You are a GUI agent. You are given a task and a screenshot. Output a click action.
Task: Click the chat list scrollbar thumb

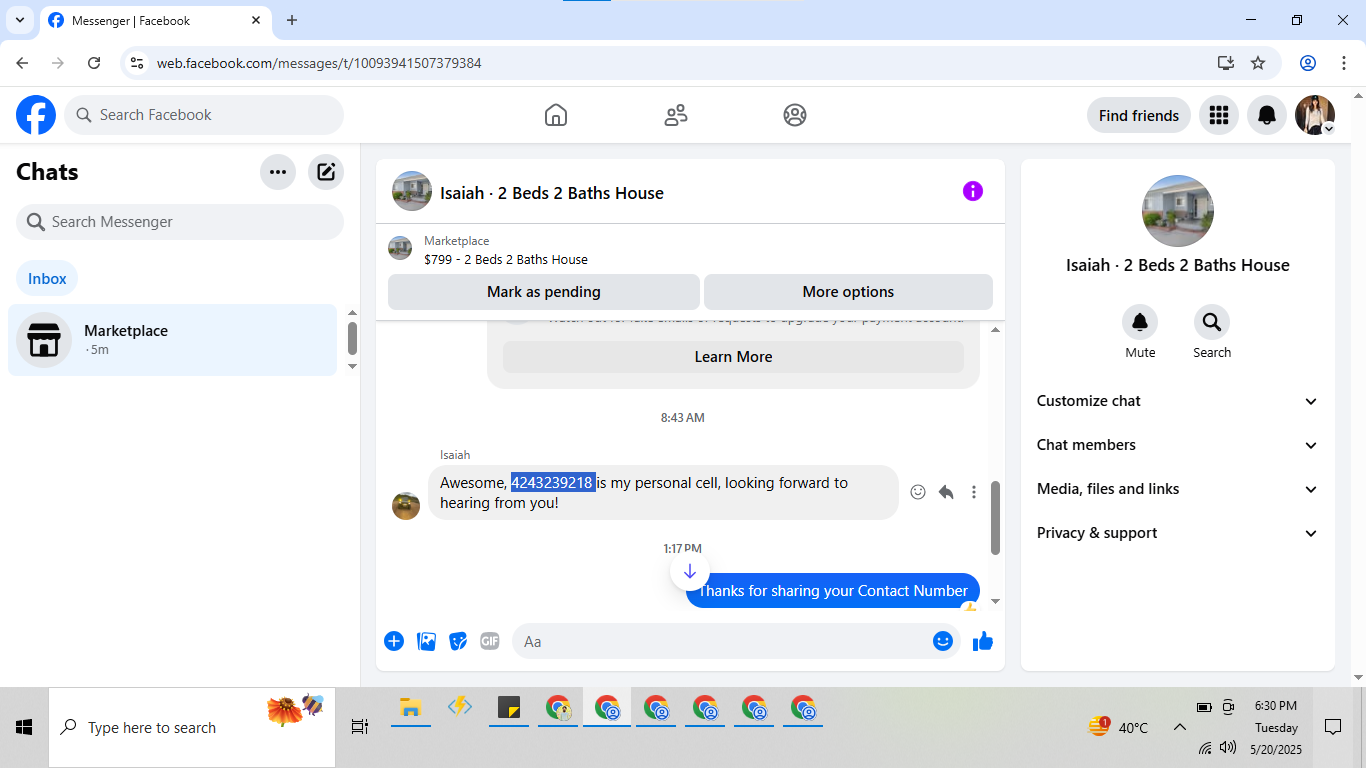352,338
